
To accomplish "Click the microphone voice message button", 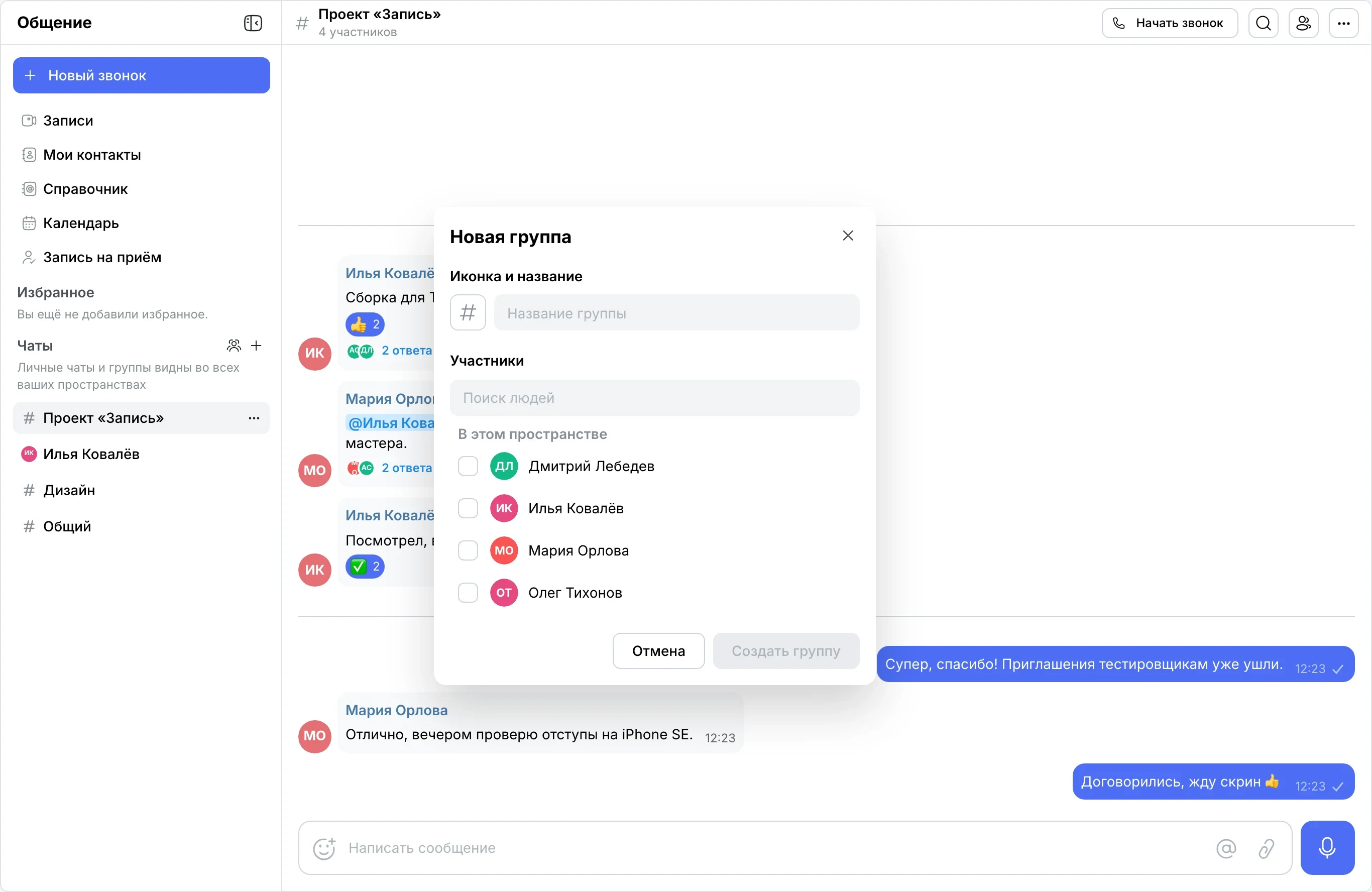I will pyautogui.click(x=1327, y=848).
